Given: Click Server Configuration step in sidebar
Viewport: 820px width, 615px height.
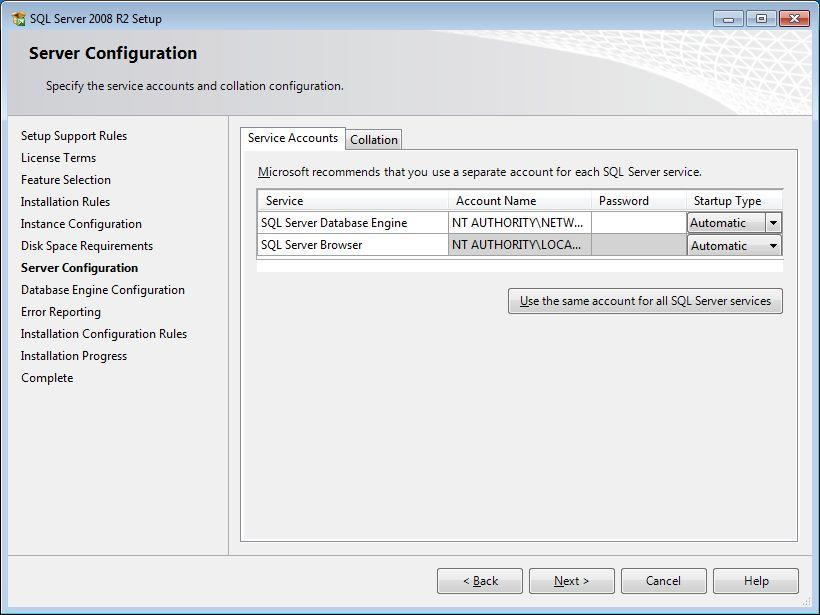Looking at the screenshot, I should 79,268.
